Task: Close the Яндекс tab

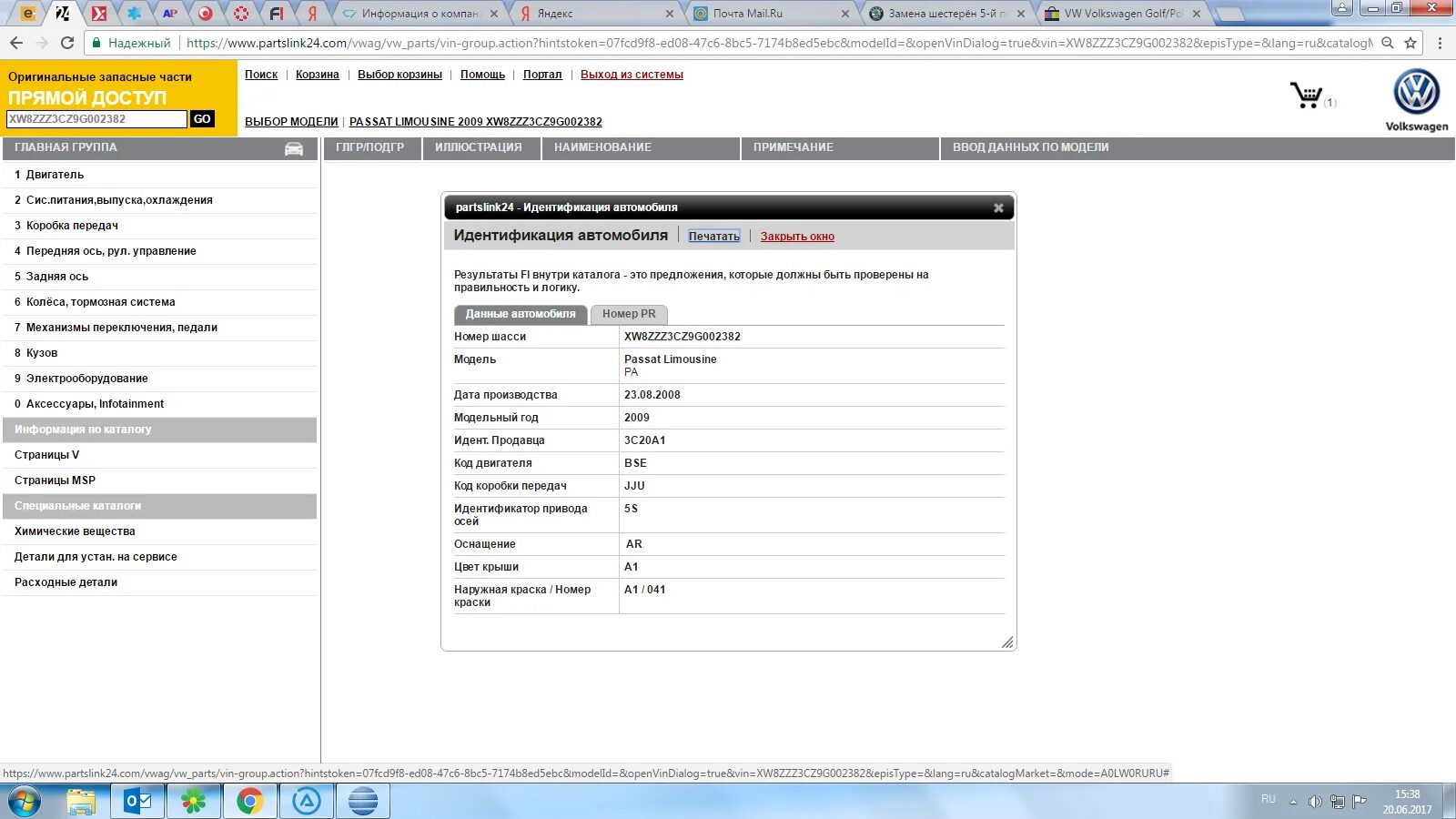Action: (670, 14)
